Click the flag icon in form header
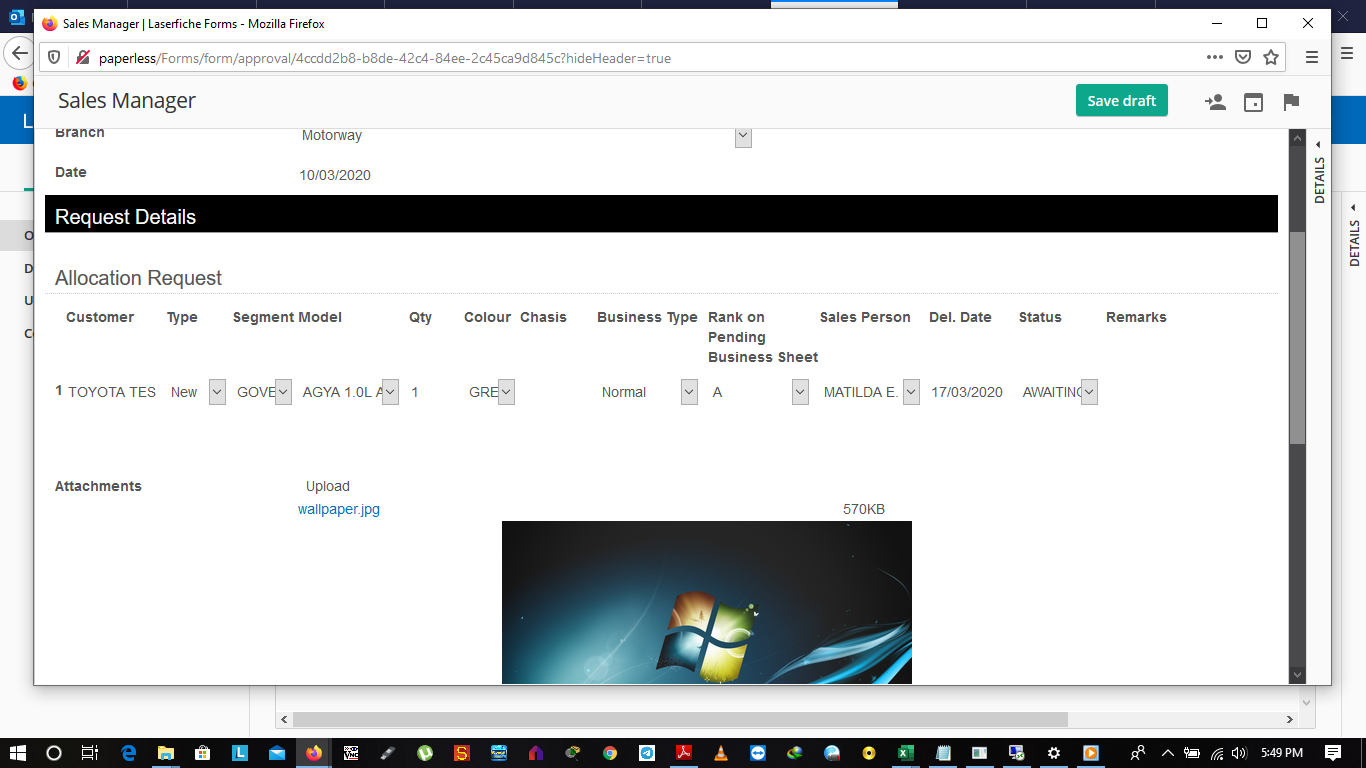This screenshot has height=768, width=1366. [1291, 102]
